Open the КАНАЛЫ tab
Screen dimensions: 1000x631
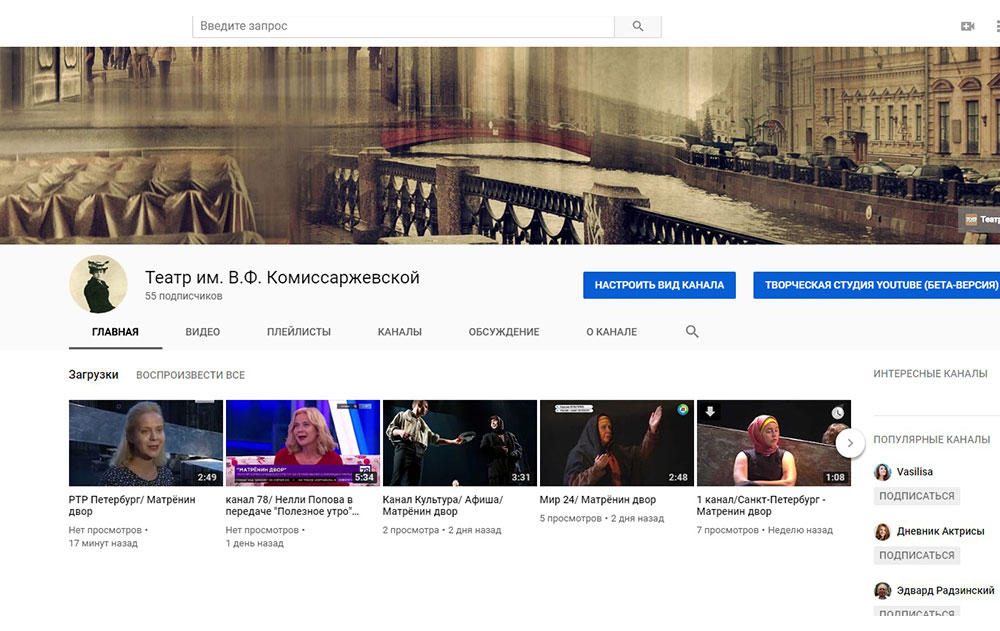(x=400, y=332)
